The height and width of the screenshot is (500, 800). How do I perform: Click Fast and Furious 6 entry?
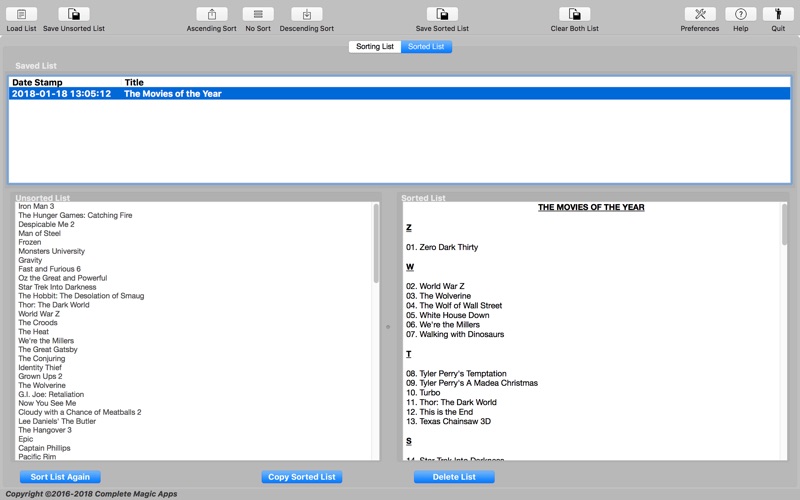point(49,269)
